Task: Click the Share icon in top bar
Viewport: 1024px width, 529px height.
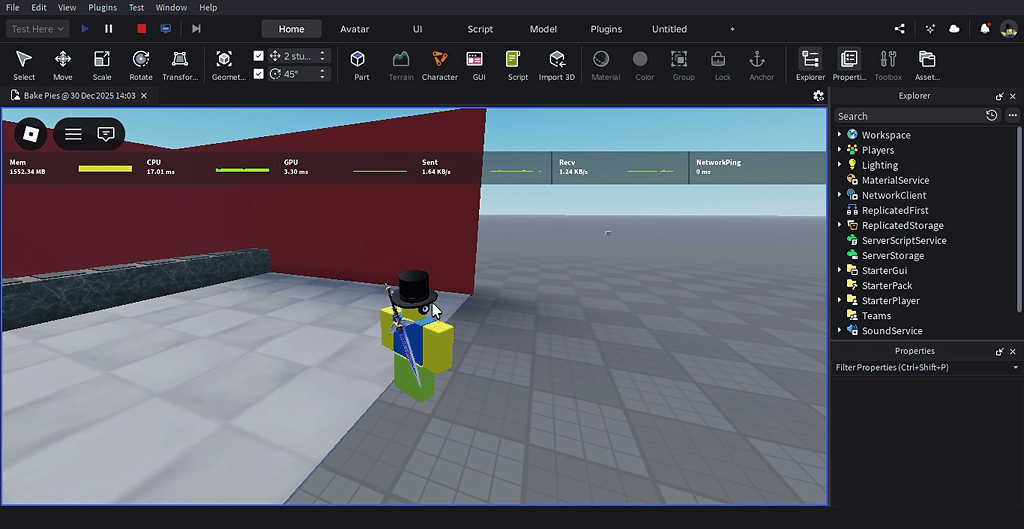Action: (x=899, y=29)
